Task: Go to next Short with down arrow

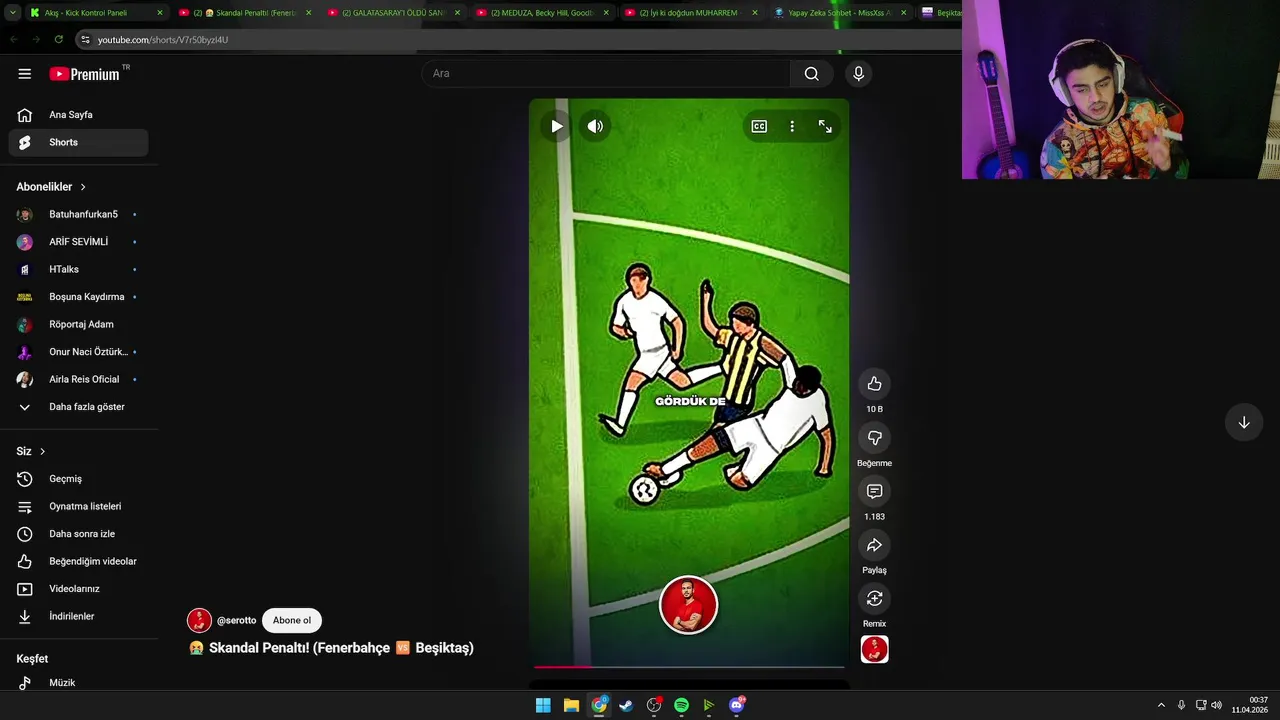Action: 1243,422
